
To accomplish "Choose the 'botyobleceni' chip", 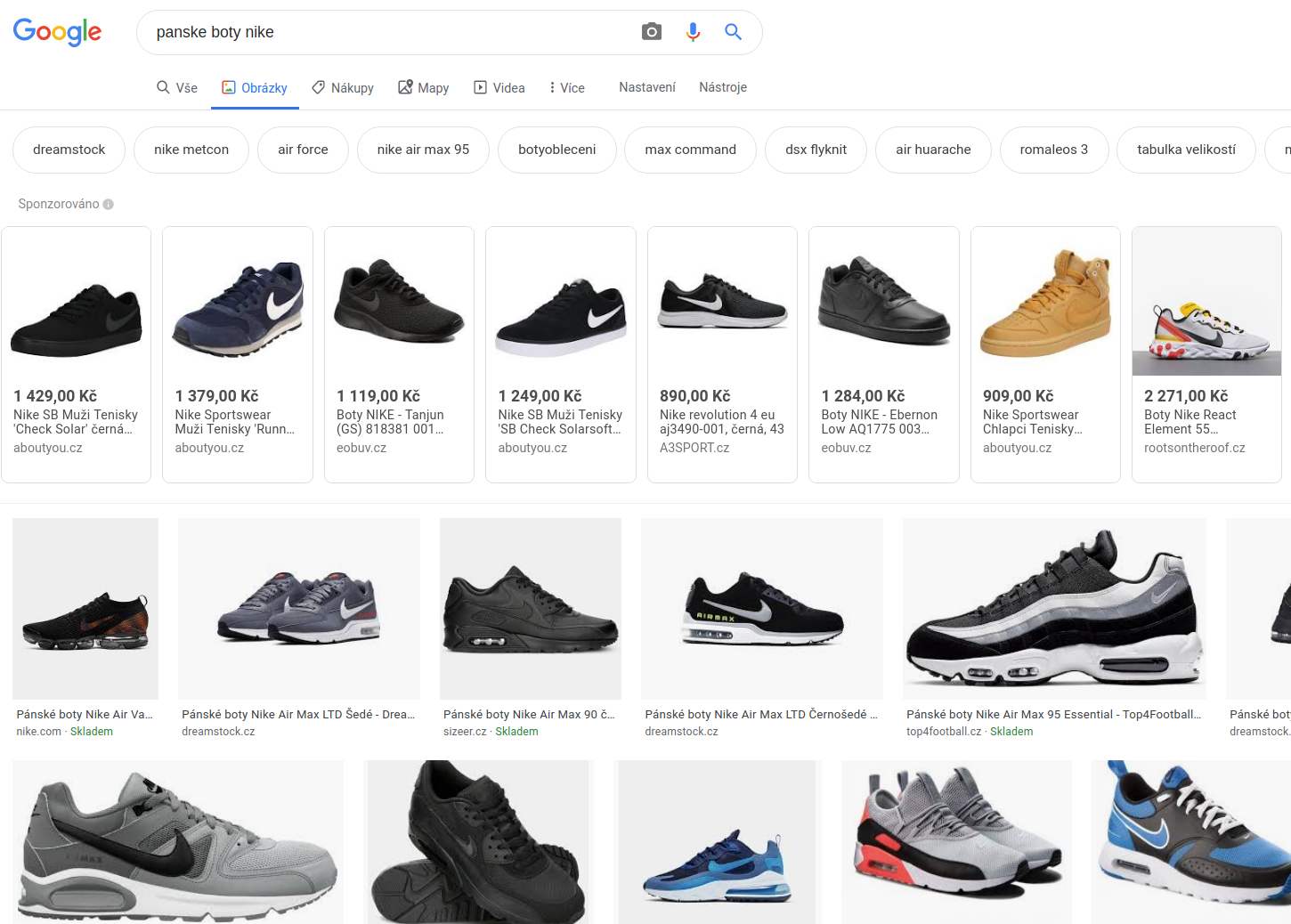I will click(x=557, y=150).
